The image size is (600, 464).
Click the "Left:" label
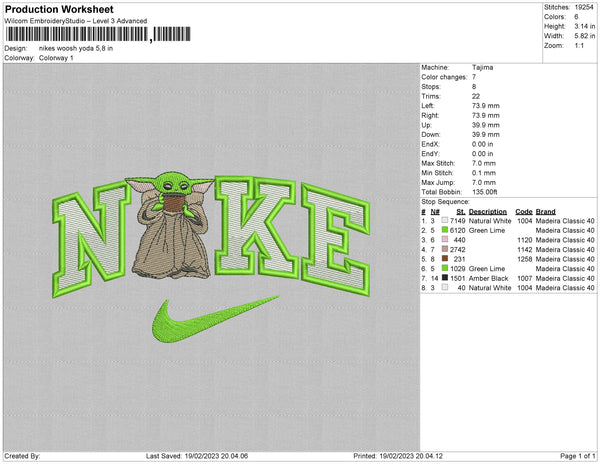click(x=428, y=106)
